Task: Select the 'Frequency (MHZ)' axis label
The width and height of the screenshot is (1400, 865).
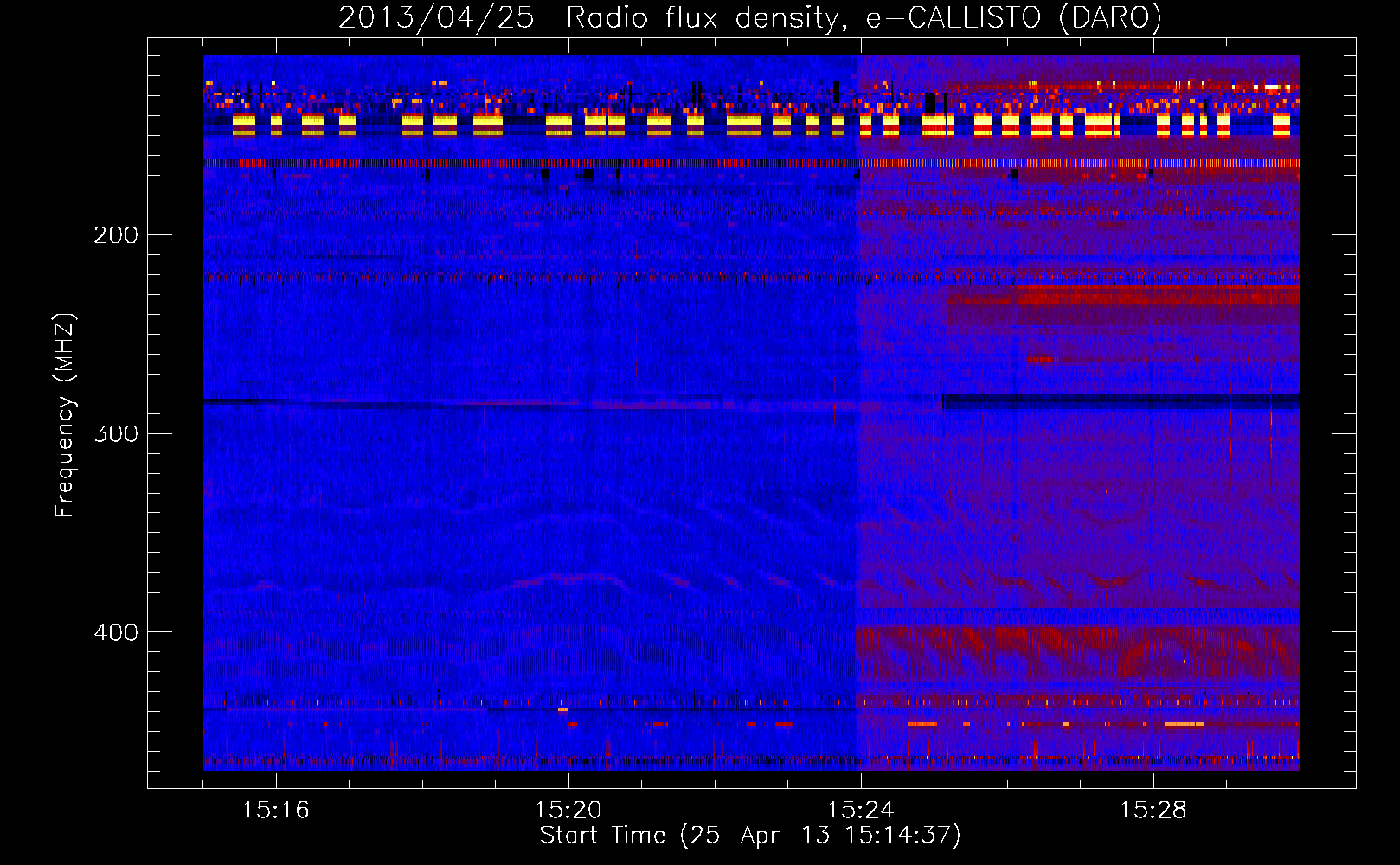Action: [65, 415]
